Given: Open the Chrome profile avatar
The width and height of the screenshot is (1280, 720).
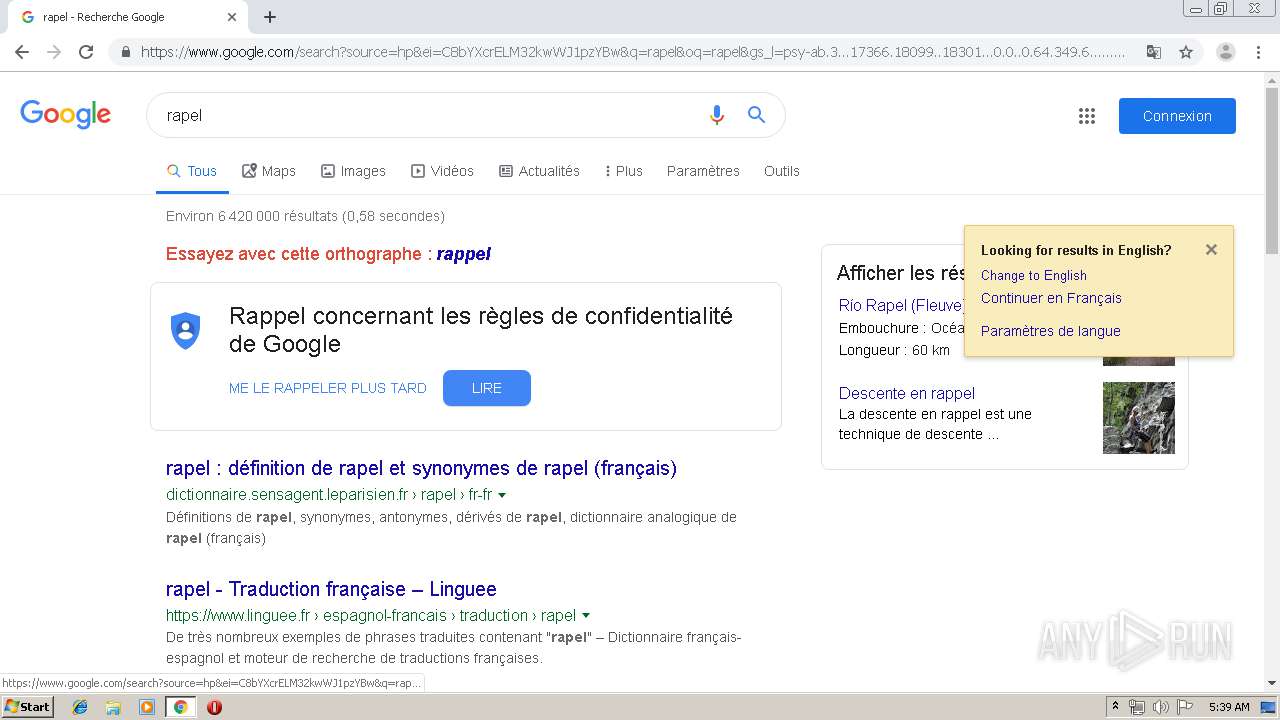Looking at the screenshot, I should tap(1226, 52).
